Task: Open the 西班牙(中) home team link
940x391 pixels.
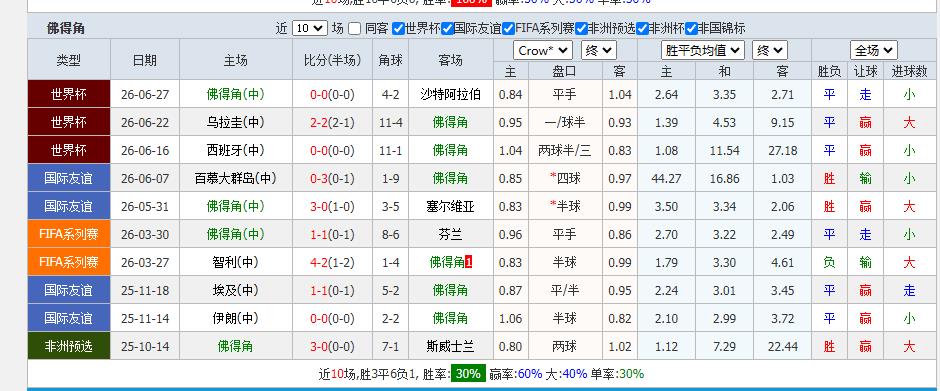Action: pos(236,150)
